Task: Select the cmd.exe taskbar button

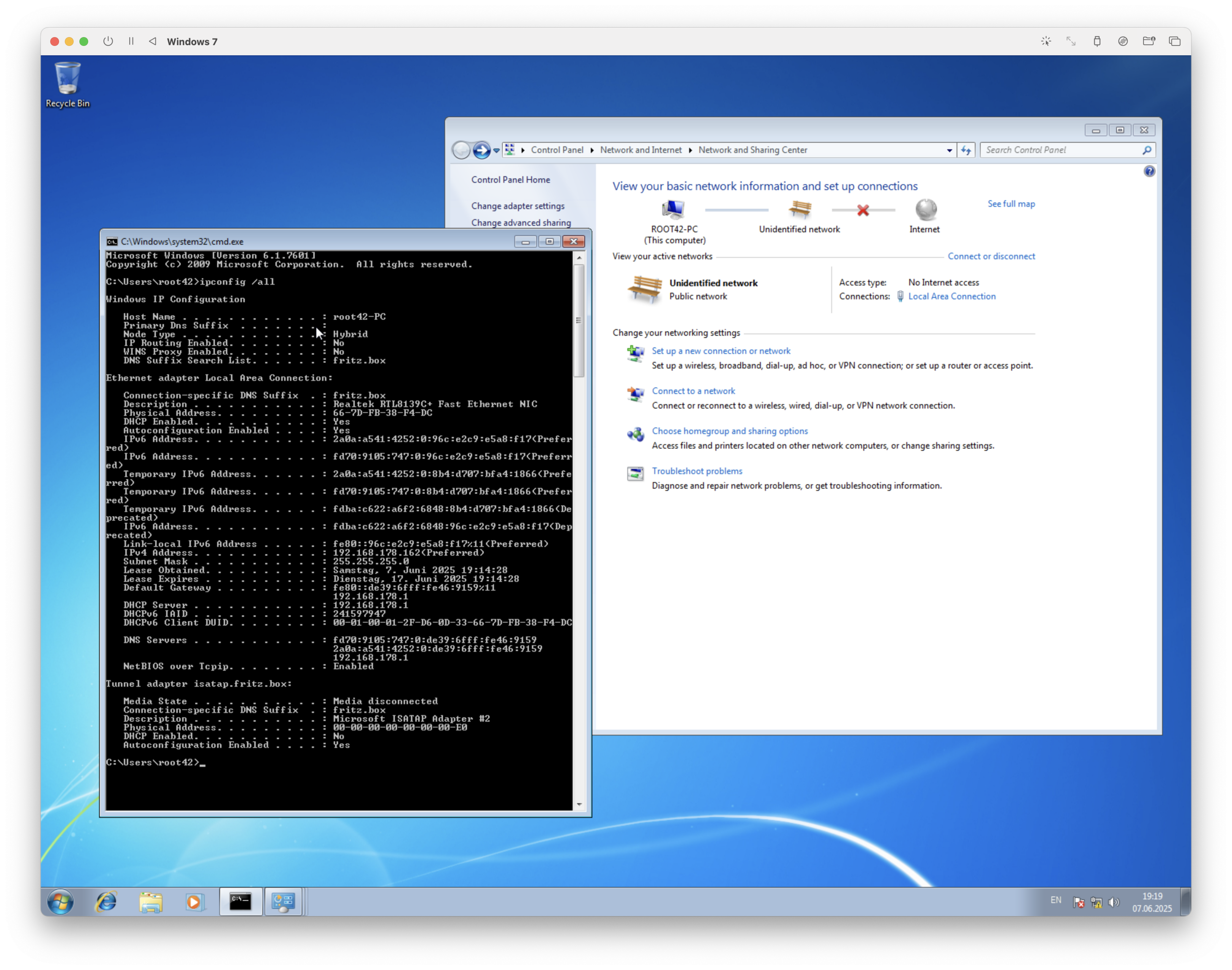Action: click(240, 902)
